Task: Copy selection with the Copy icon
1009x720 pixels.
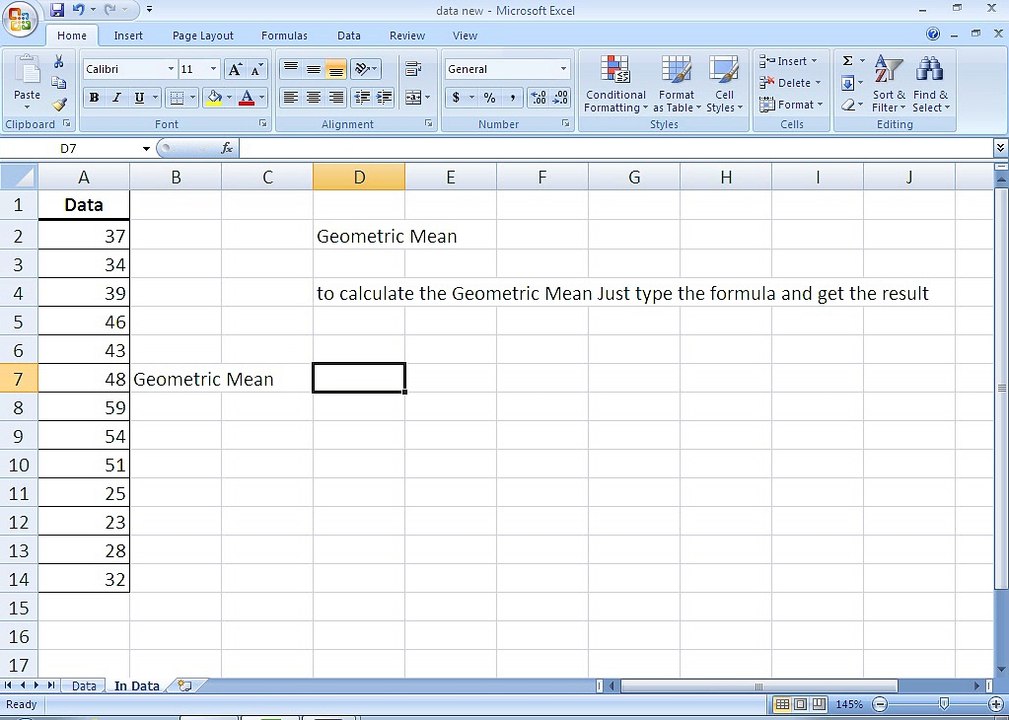Action: (59, 83)
